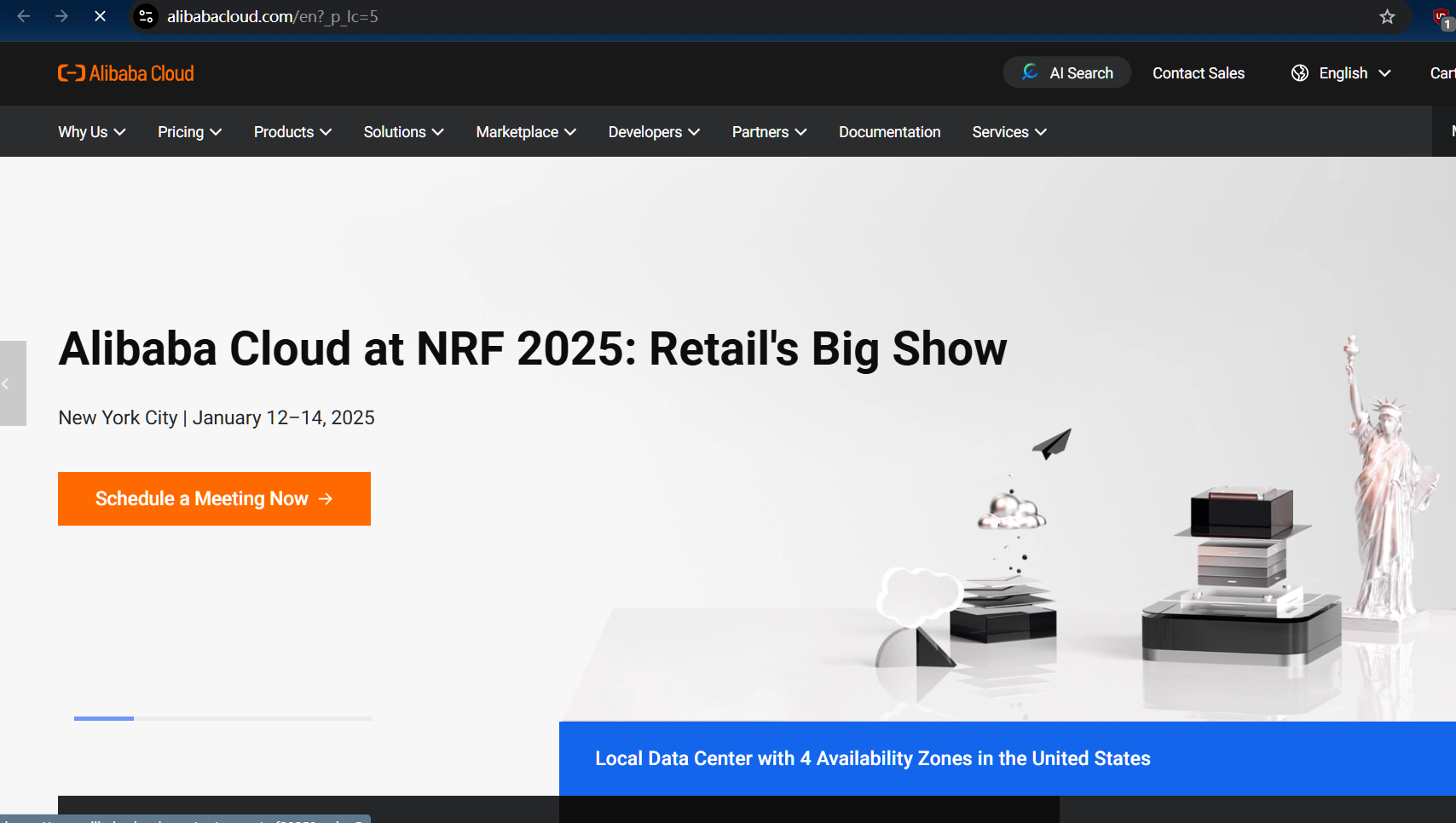Expand the Pricing menu

(x=190, y=132)
